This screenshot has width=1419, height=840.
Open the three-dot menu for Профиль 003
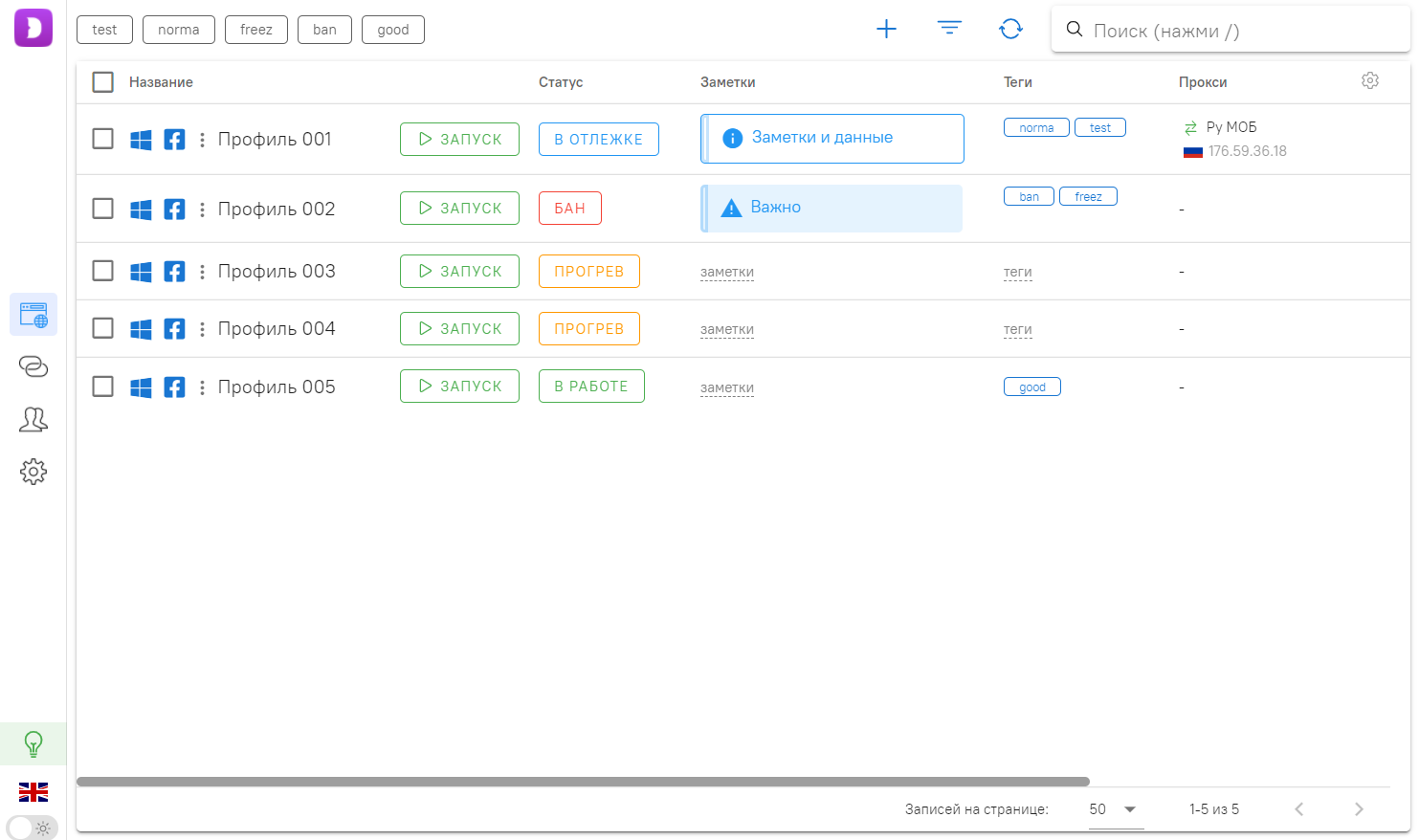point(202,272)
